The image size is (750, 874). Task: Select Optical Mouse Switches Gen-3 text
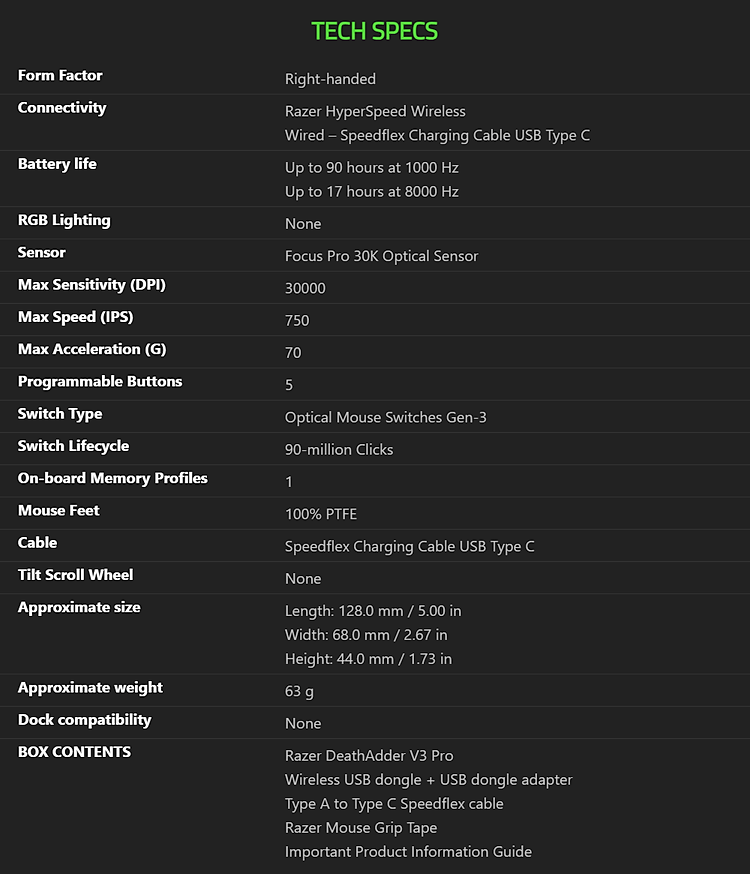[385, 417]
